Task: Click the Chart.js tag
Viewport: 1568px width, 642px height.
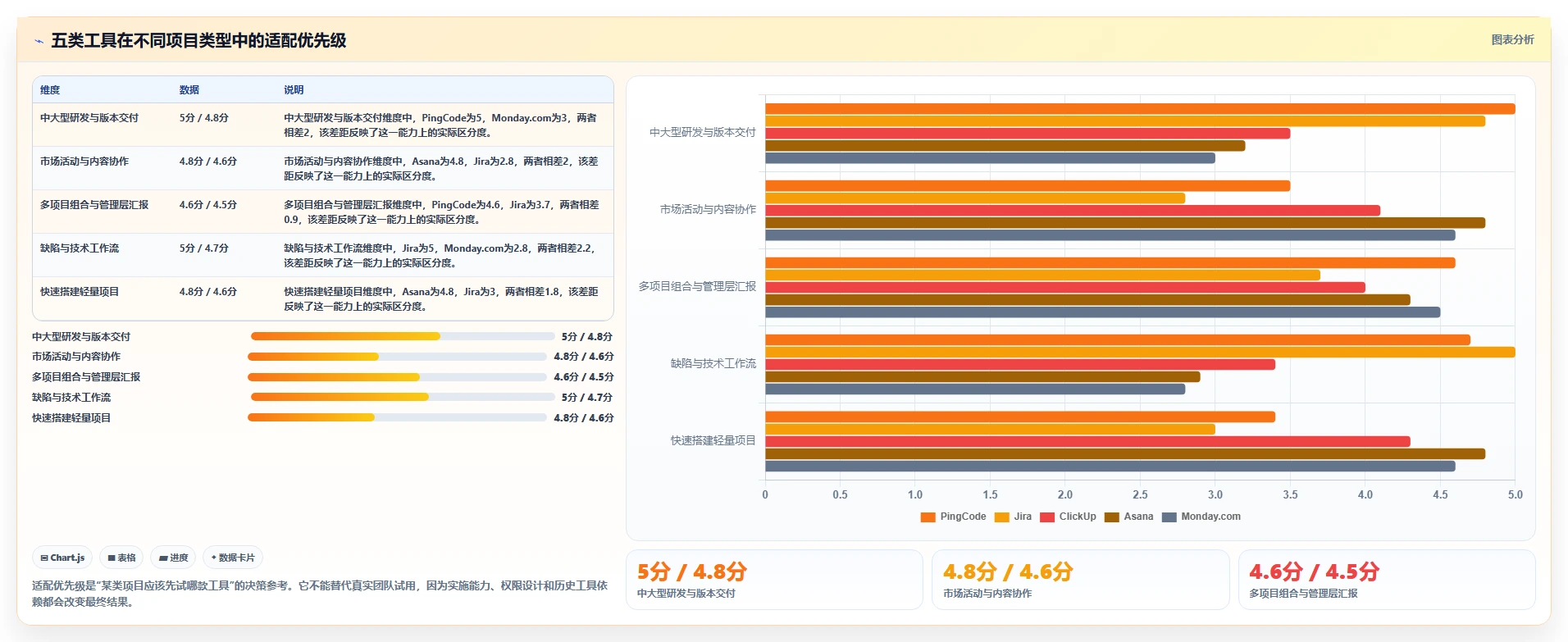Action: pos(62,558)
